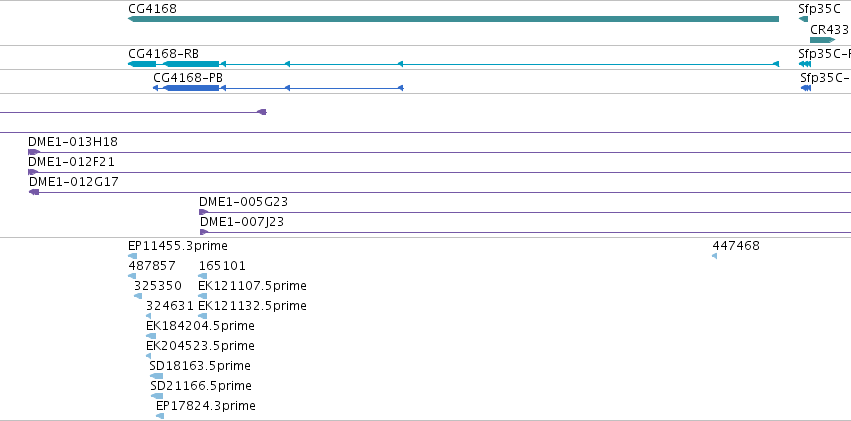
Task: Click the DME1-005G23 clone label
Action: point(244,202)
